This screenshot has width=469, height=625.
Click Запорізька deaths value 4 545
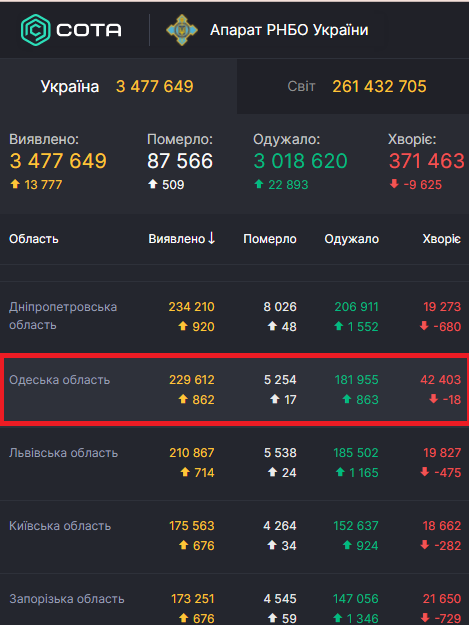pyautogui.click(x=280, y=599)
